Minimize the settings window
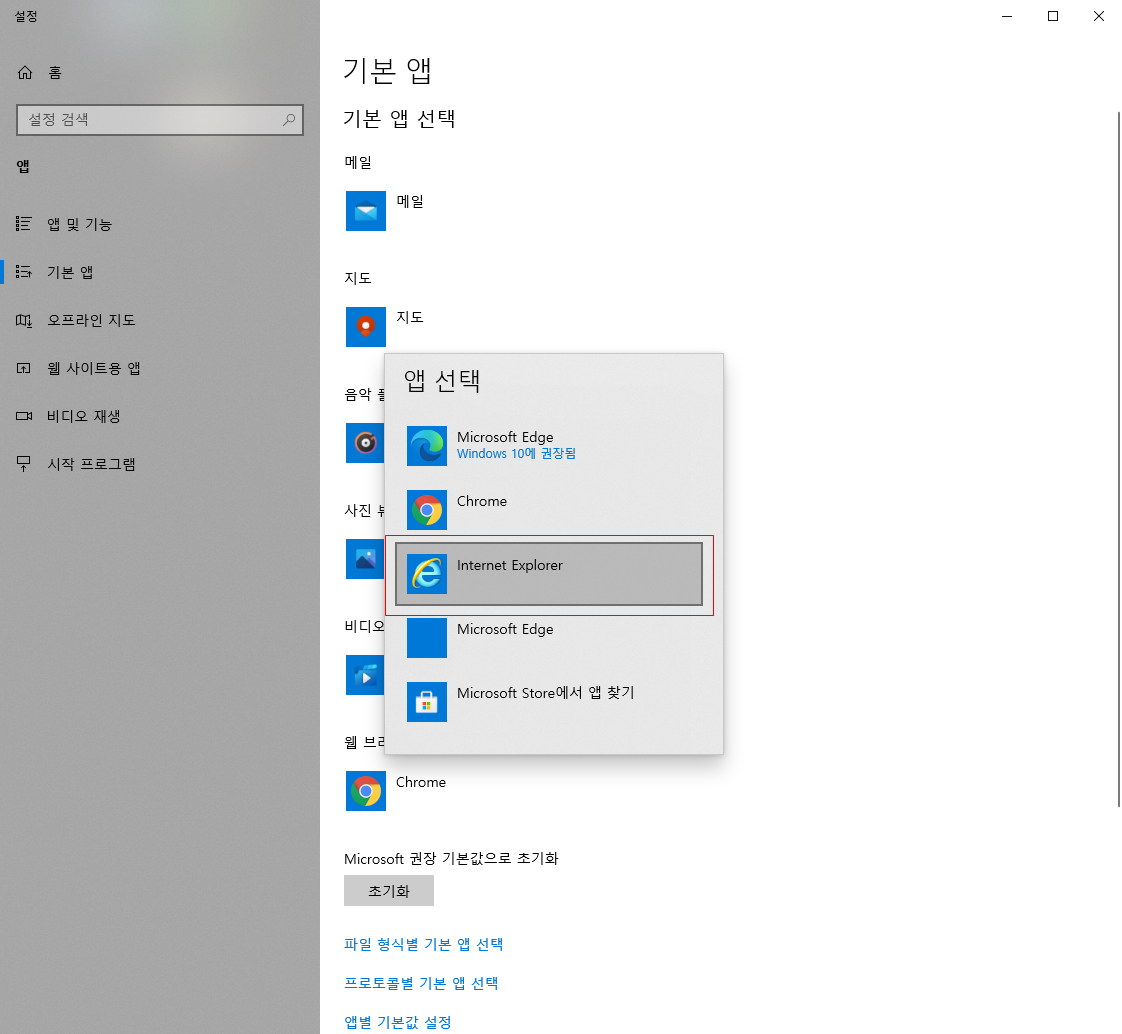The image size is (1122, 1034). [1007, 16]
